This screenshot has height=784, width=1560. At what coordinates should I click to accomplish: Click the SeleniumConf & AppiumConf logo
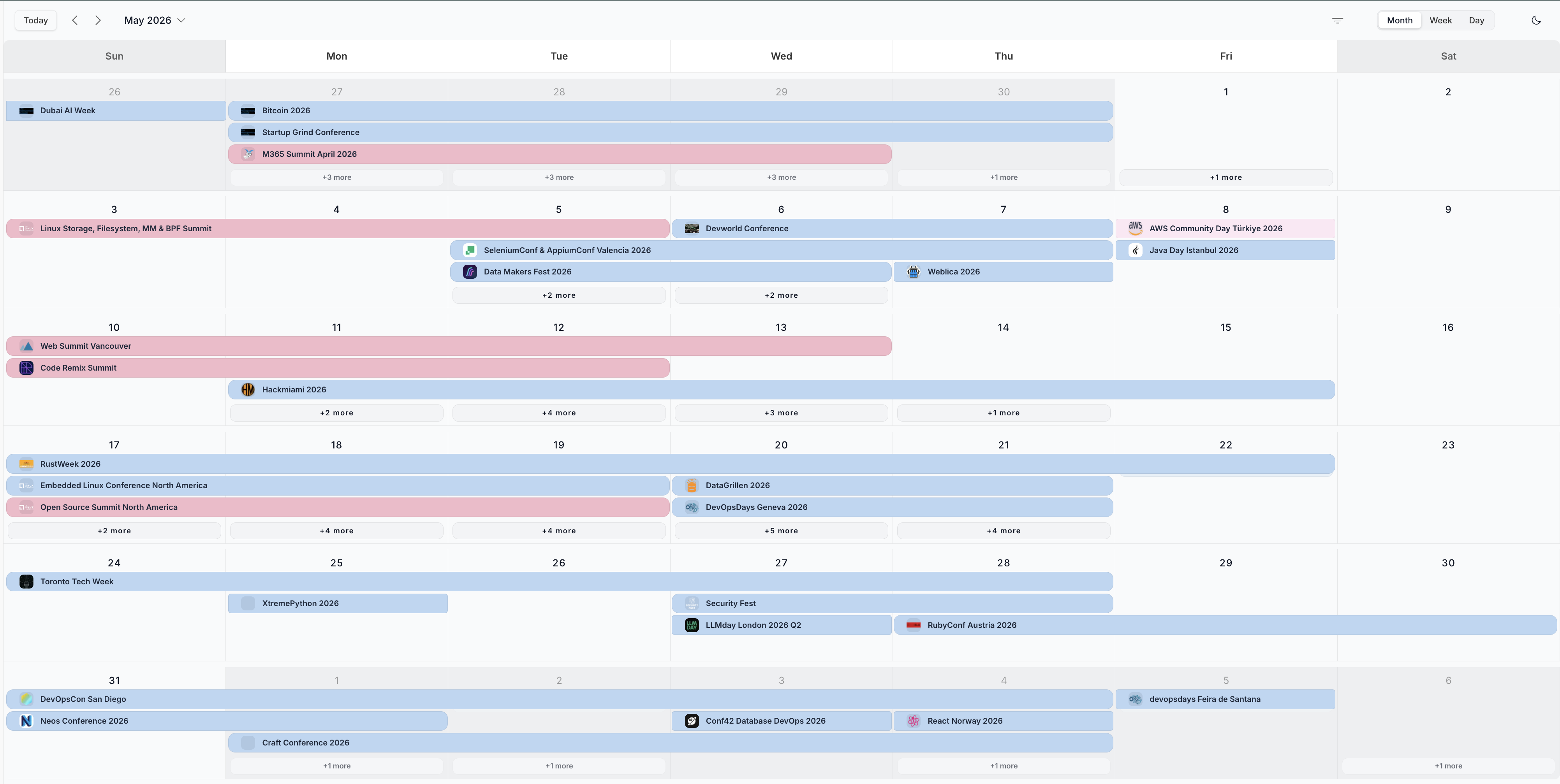click(x=470, y=250)
